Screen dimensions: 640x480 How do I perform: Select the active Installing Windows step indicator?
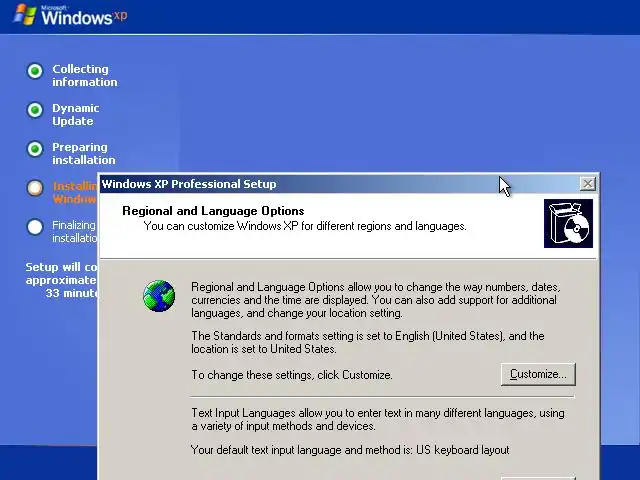click(x=35, y=188)
